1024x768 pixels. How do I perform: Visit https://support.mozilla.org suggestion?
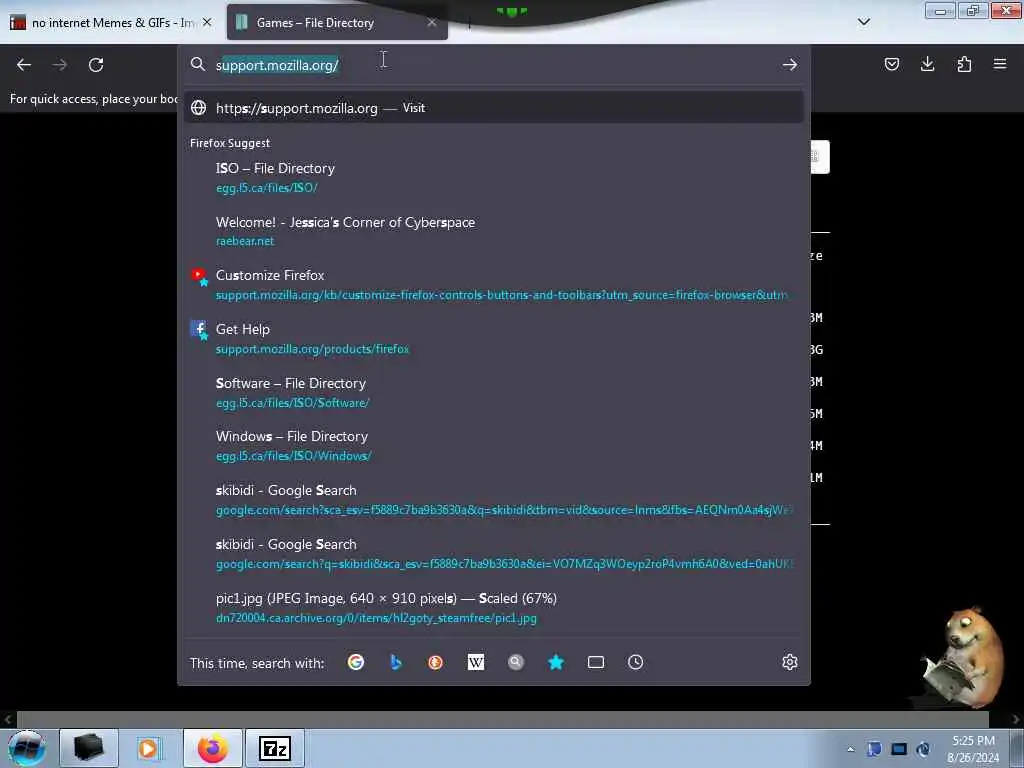coord(494,108)
